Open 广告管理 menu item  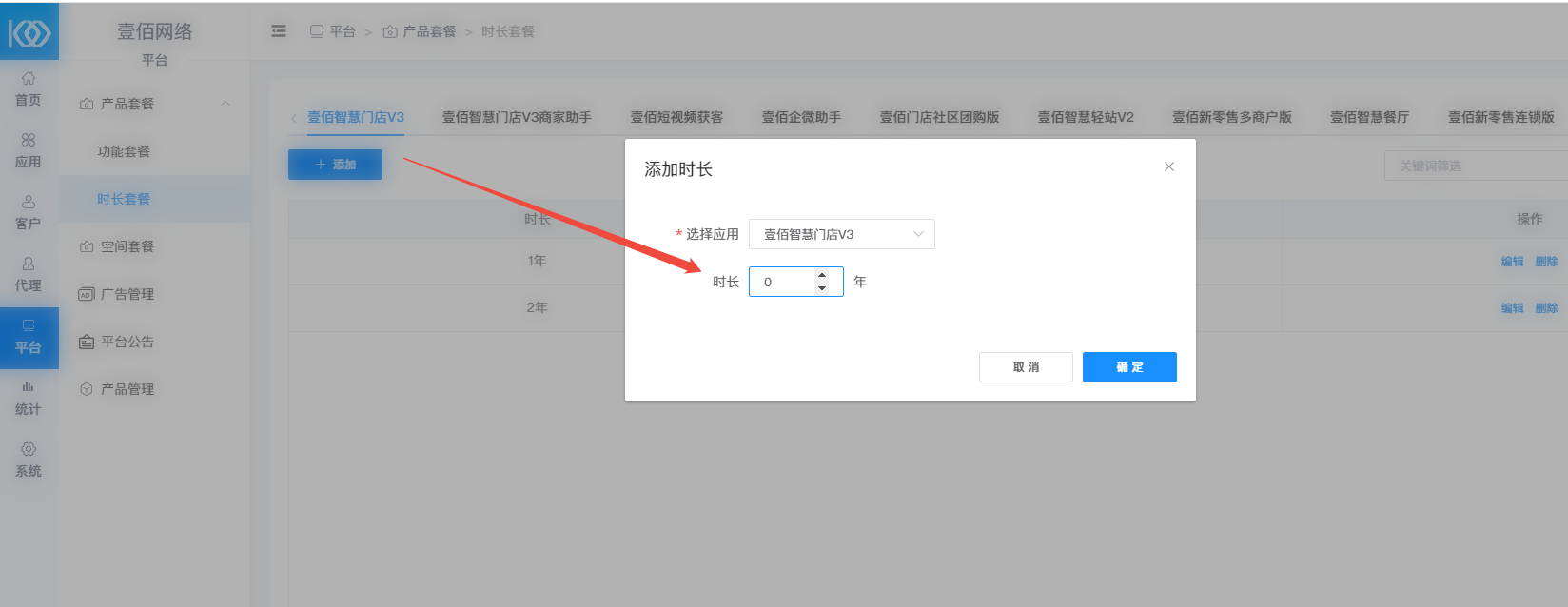point(127,294)
